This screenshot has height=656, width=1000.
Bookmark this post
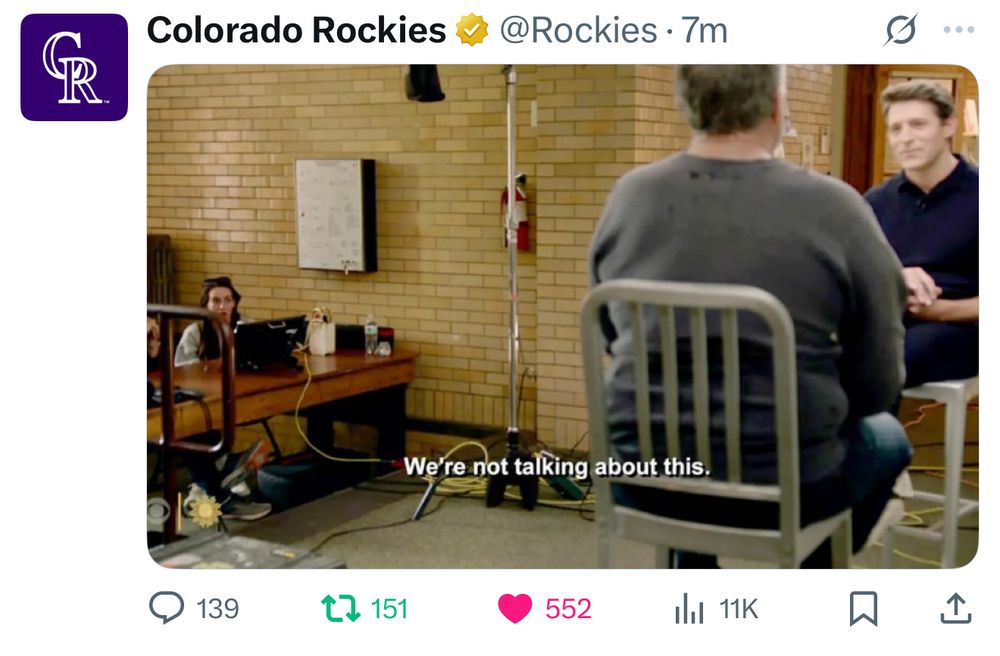pyautogui.click(x=864, y=608)
